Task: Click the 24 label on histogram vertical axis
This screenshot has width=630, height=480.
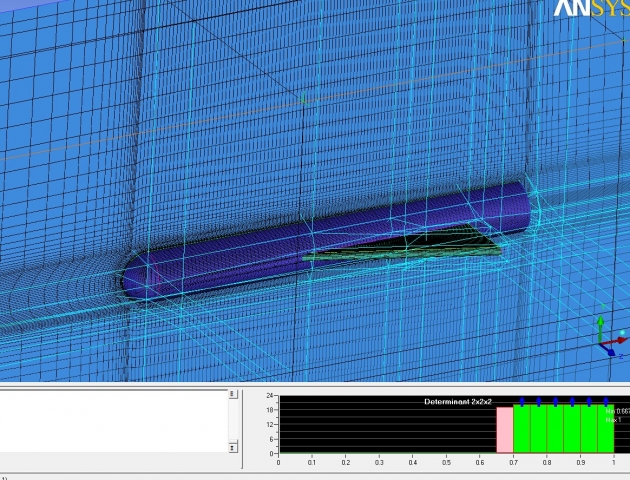Action: coord(270,397)
